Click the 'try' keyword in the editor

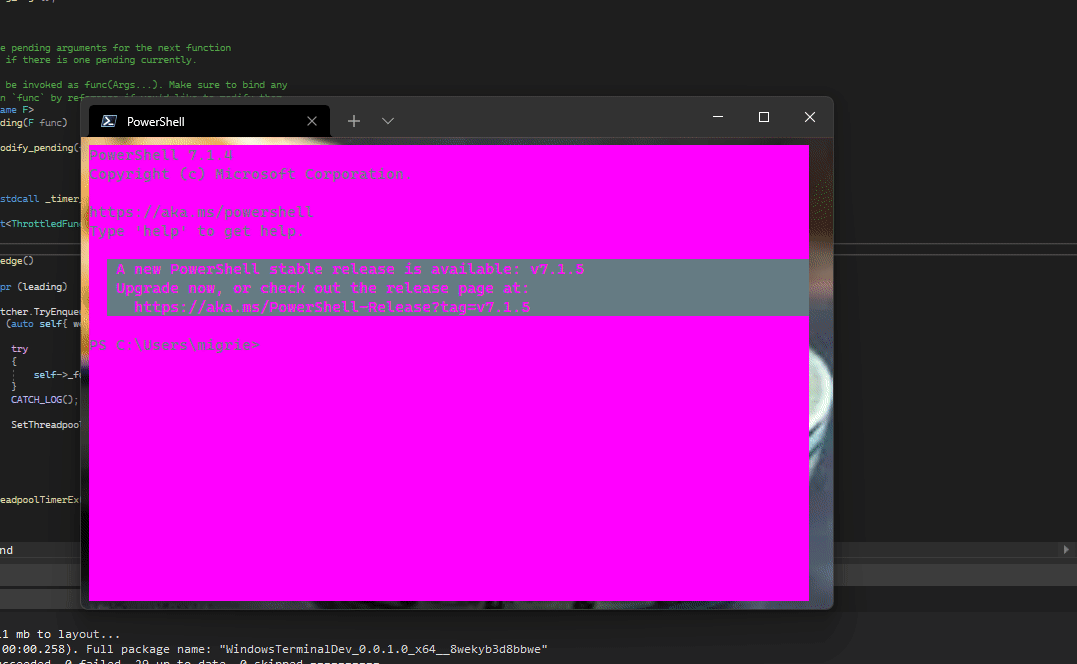point(19,349)
